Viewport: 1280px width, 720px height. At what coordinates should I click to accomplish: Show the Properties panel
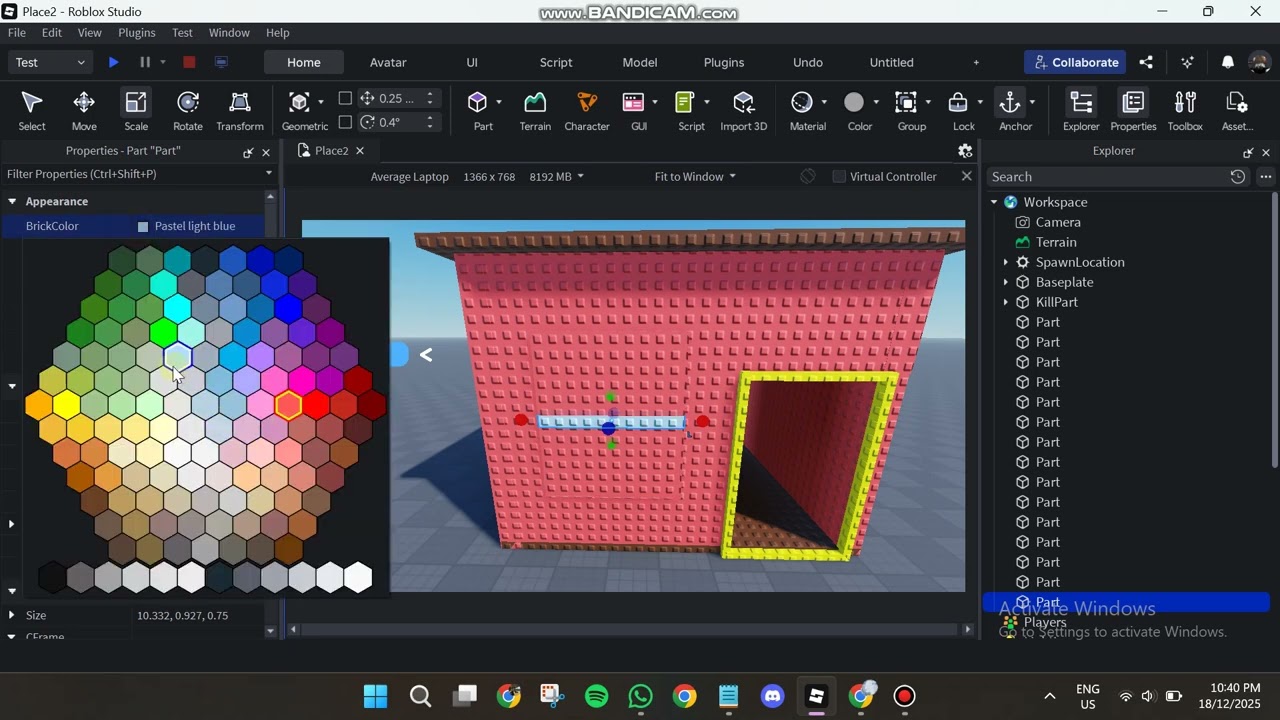coord(1133,110)
